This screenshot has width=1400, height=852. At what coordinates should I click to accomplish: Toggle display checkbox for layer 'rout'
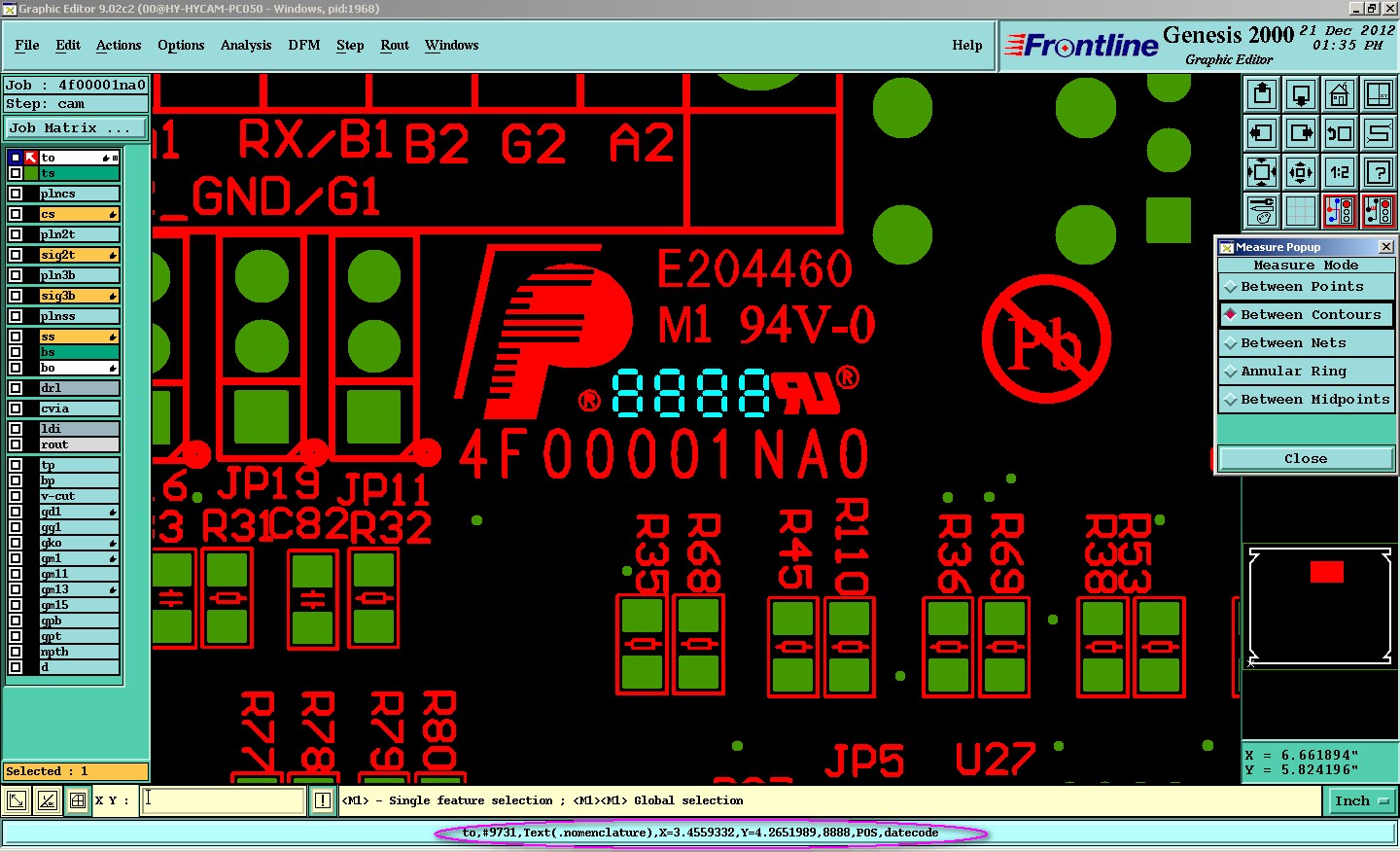point(16,444)
